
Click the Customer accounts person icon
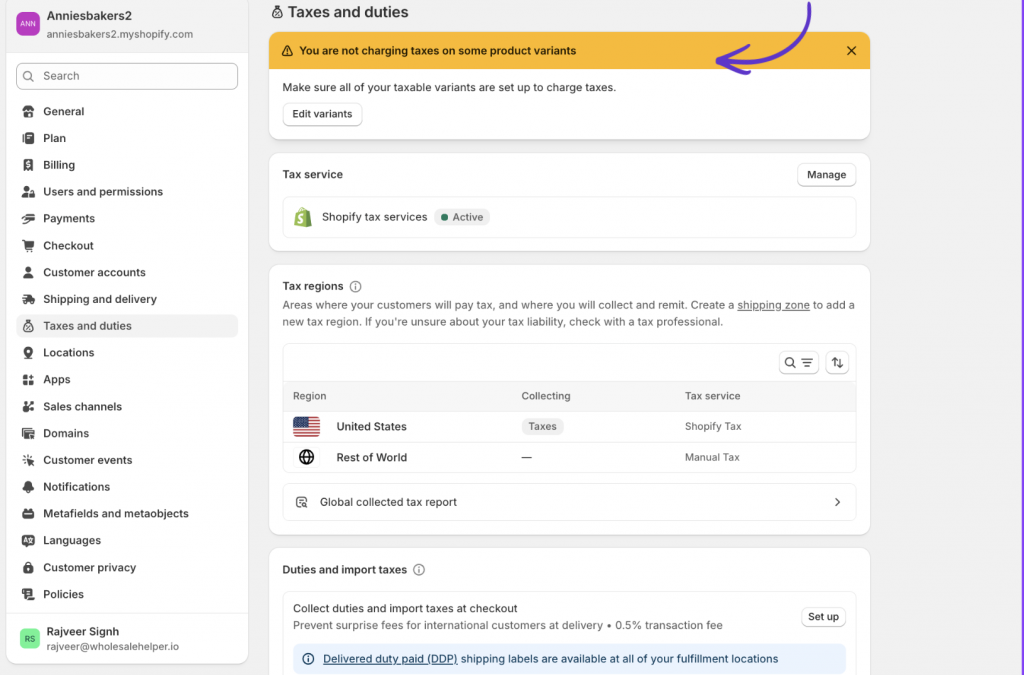[28, 273]
